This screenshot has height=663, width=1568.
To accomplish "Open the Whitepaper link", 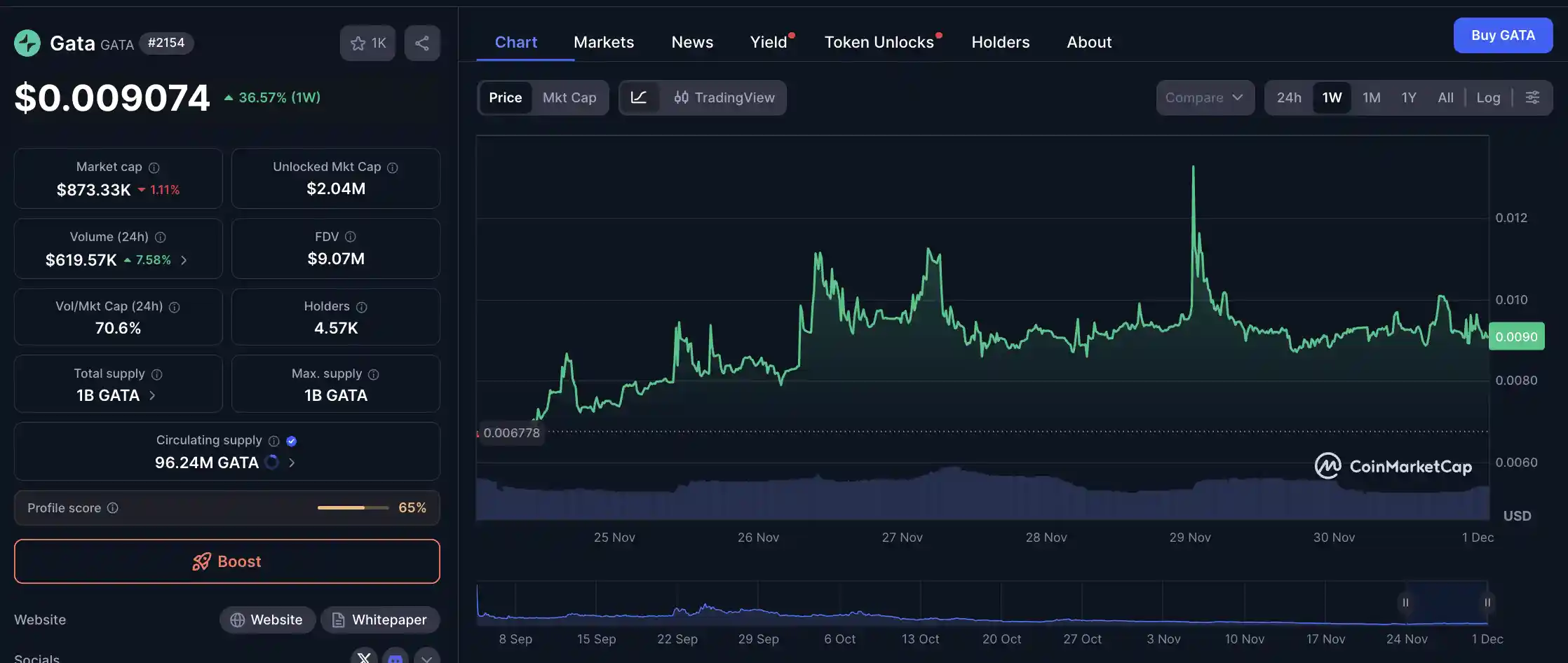I will pos(379,620).
